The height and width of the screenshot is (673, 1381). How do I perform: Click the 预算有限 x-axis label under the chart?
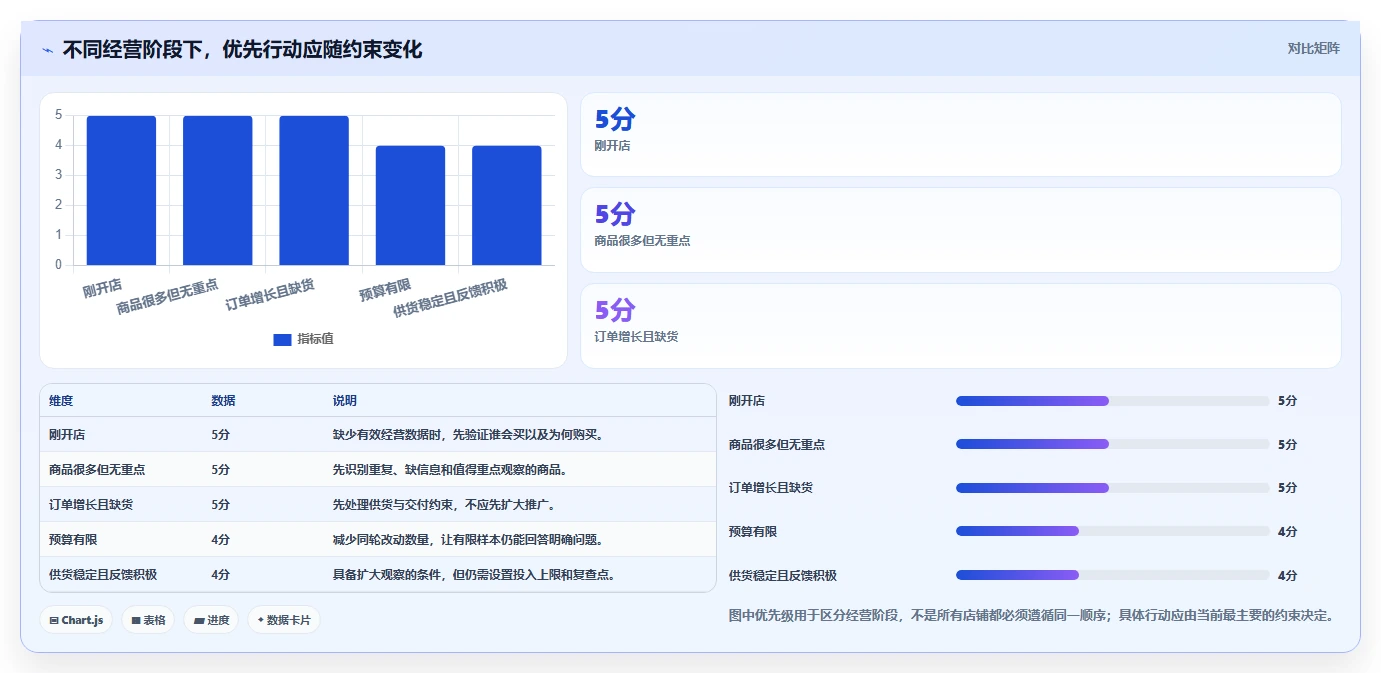pyautogui.click(x=386, y=292)
